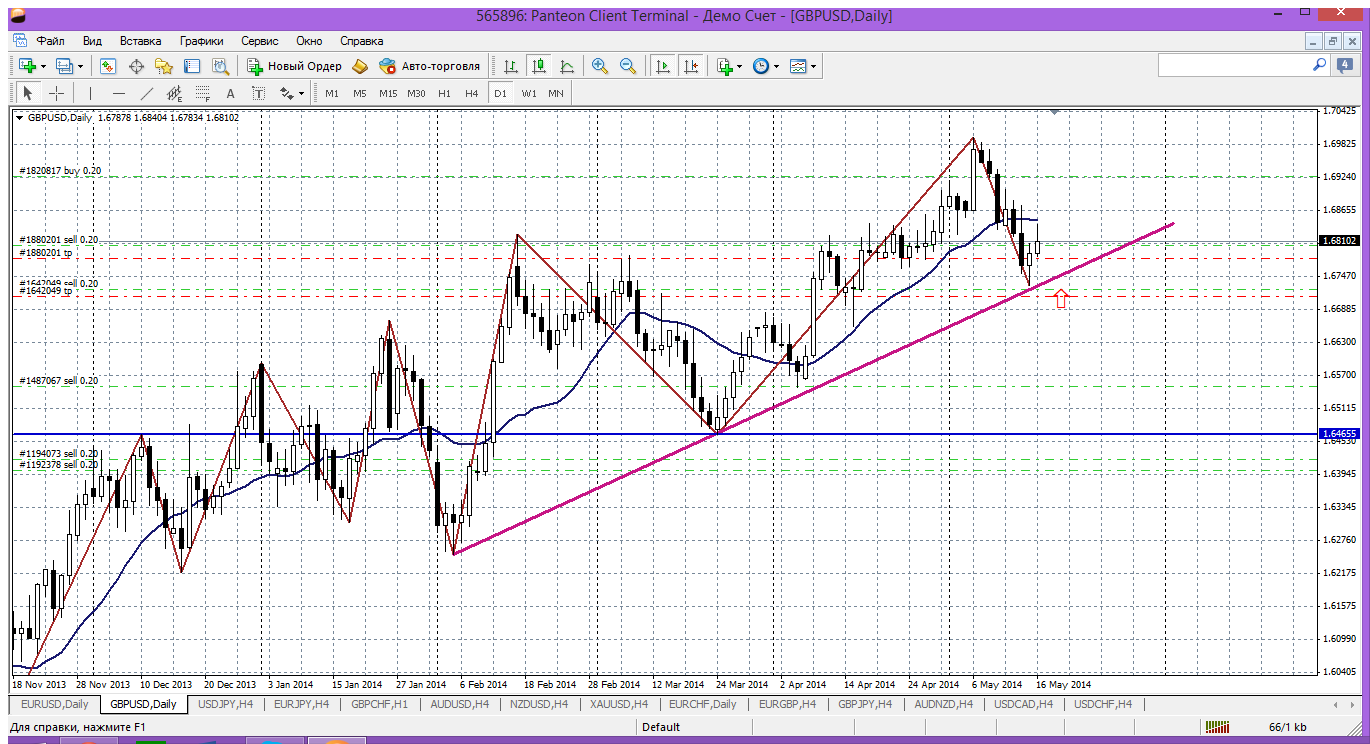
Task: Open the New Order (Новый Ордер) dialog
Action: [x=295, y=66]
